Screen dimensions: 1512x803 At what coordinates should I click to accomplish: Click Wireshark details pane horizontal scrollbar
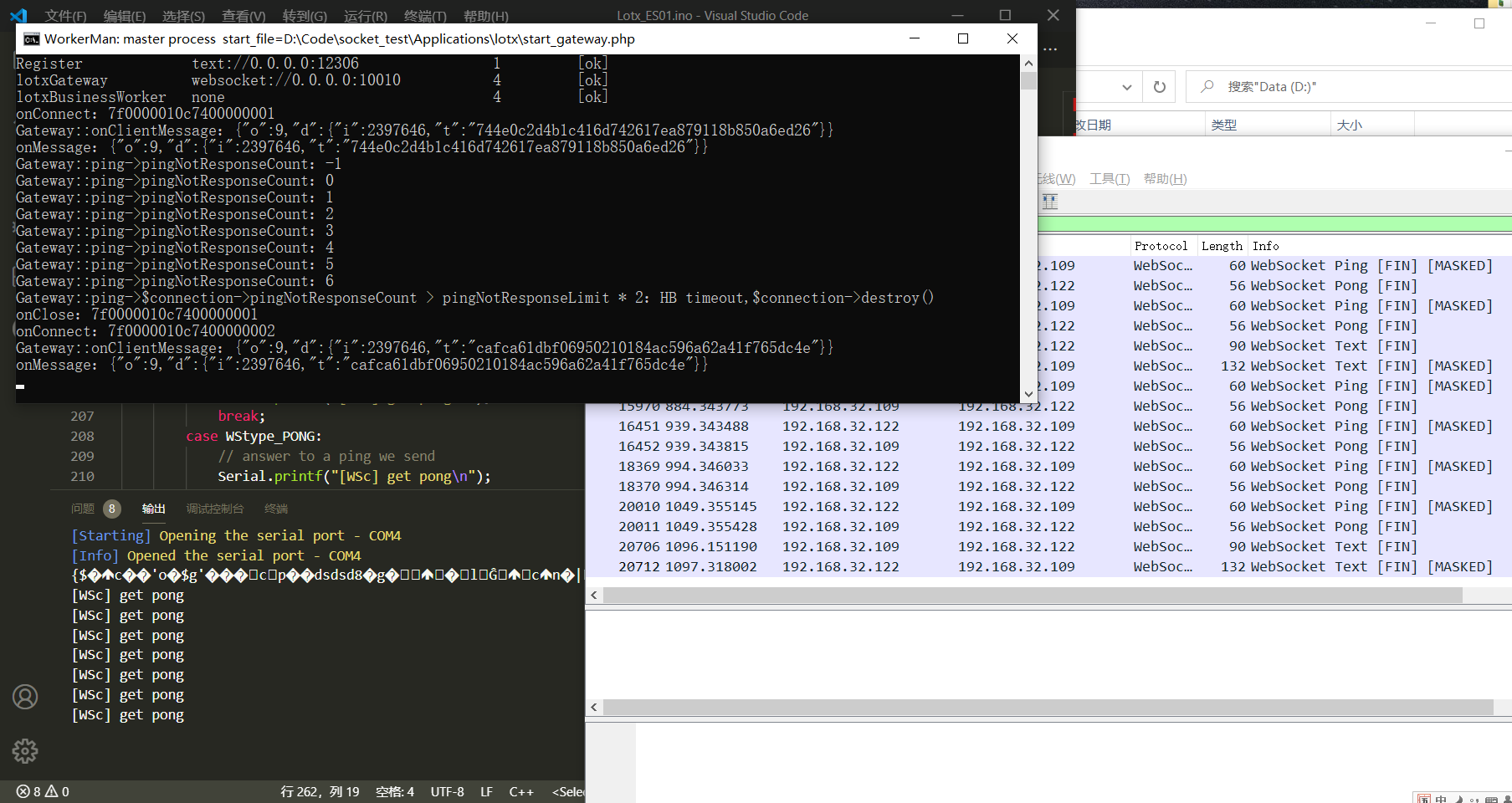1048,708
